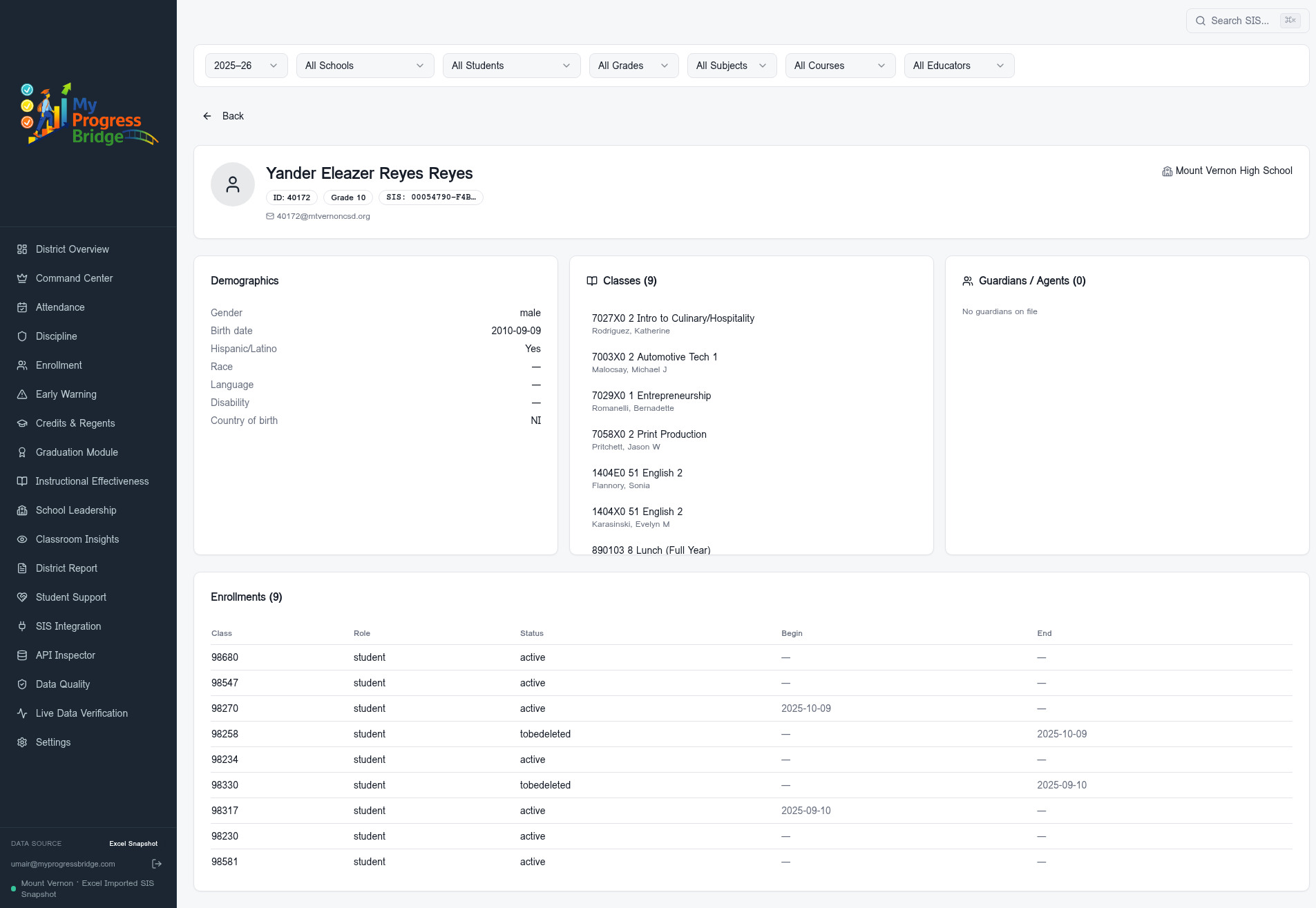This screenshot has height=908, width=1316.
Task: Click the Mount Vernon High School label
Action: point(1234,171)
